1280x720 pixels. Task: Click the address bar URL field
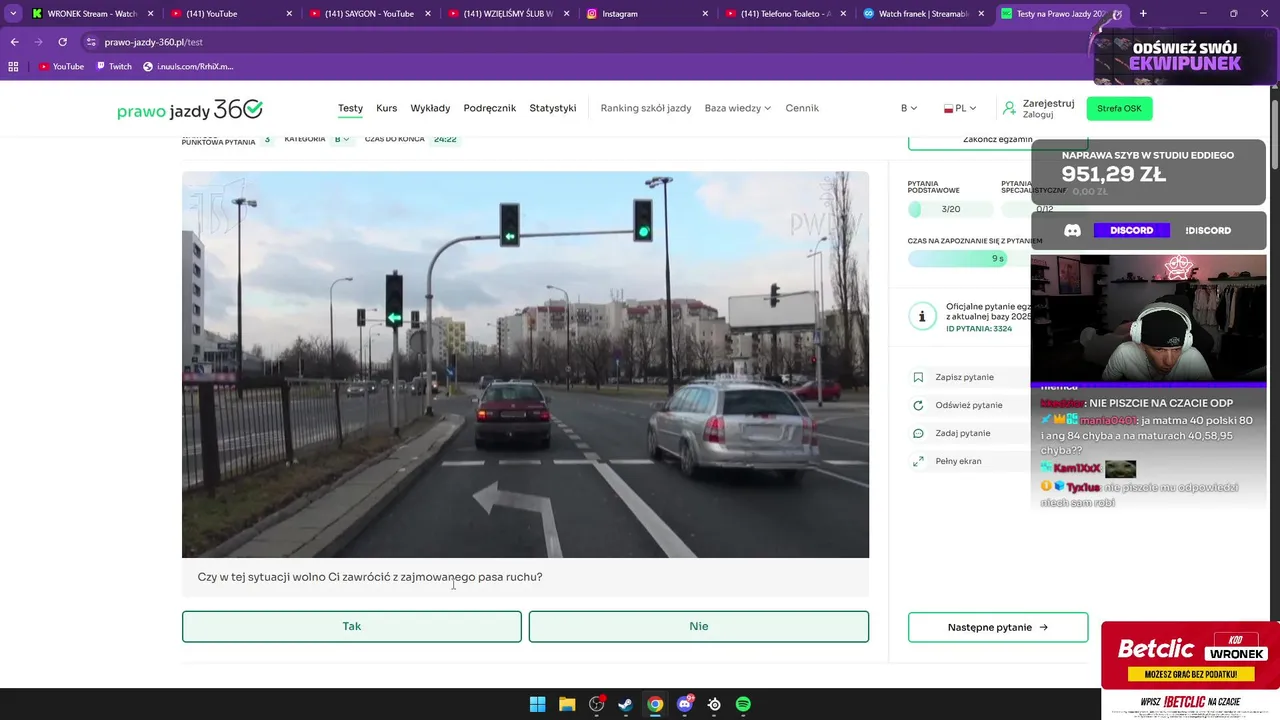pos(580,42)
